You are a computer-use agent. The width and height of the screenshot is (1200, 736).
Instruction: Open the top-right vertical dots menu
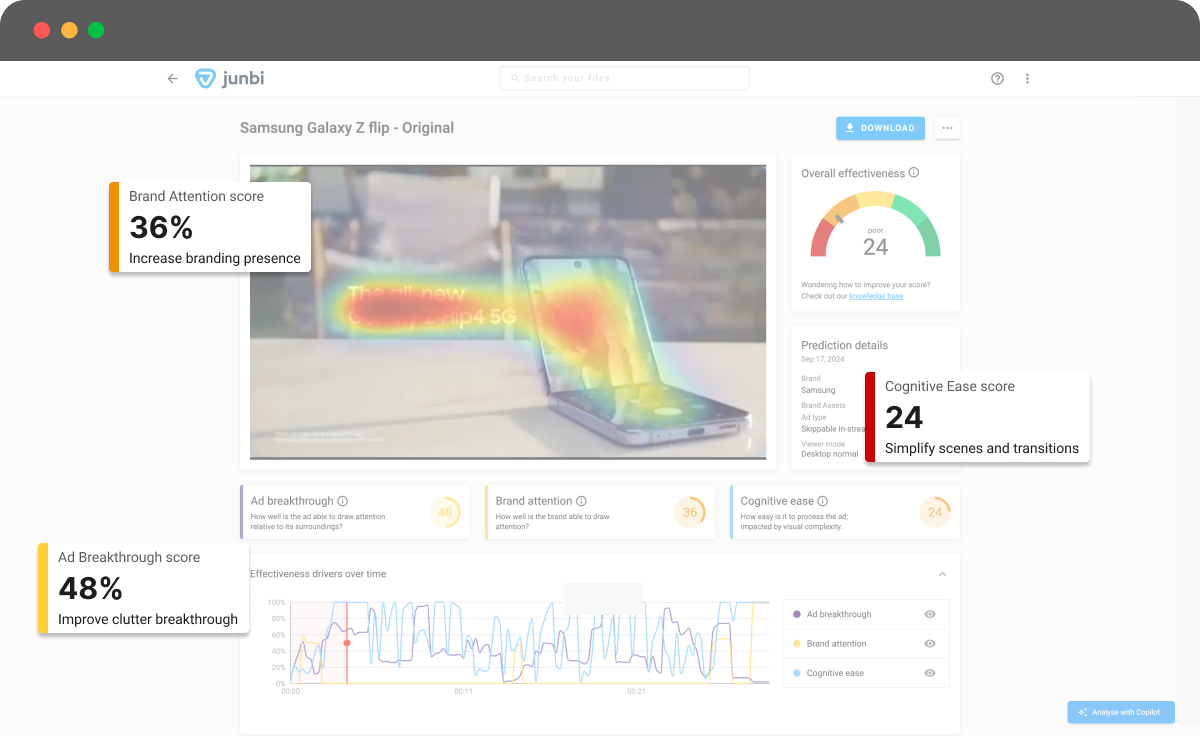coord(1027,78)
